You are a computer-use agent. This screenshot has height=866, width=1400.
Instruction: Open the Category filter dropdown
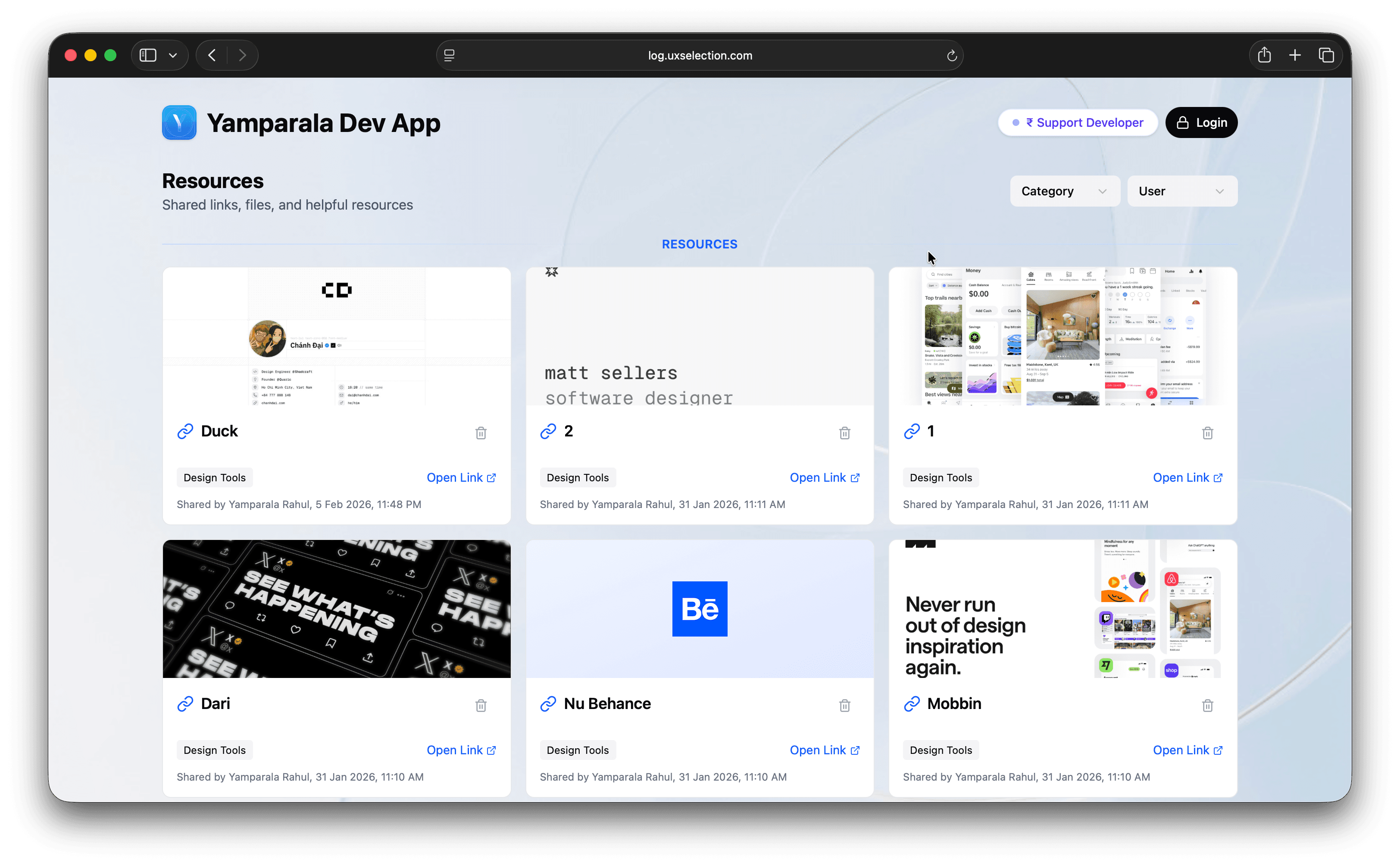click(x=1064, y=191)
